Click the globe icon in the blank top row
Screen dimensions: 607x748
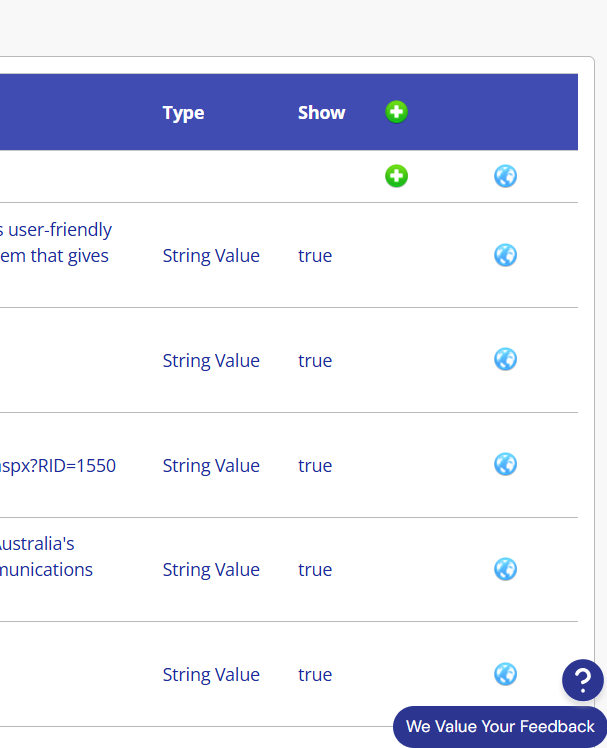click(x=505, y=176)
